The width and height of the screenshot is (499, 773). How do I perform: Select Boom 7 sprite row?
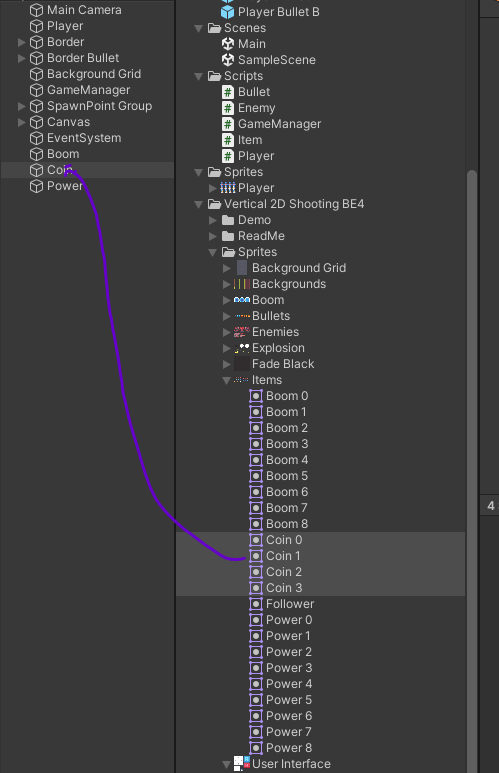click(321, 508)
